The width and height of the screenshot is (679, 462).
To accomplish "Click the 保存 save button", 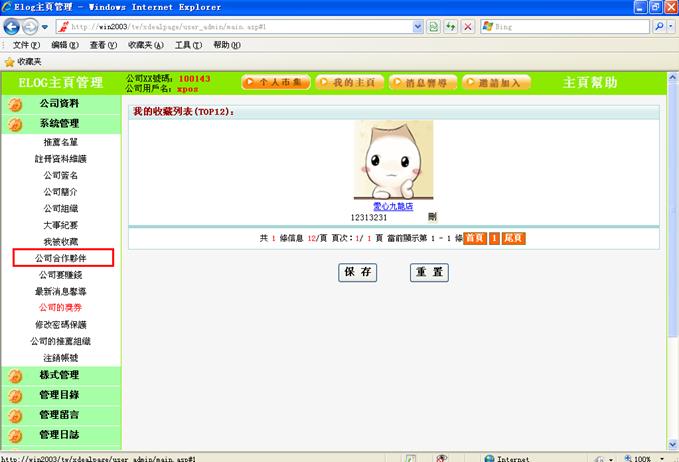I will coord(359,272).
